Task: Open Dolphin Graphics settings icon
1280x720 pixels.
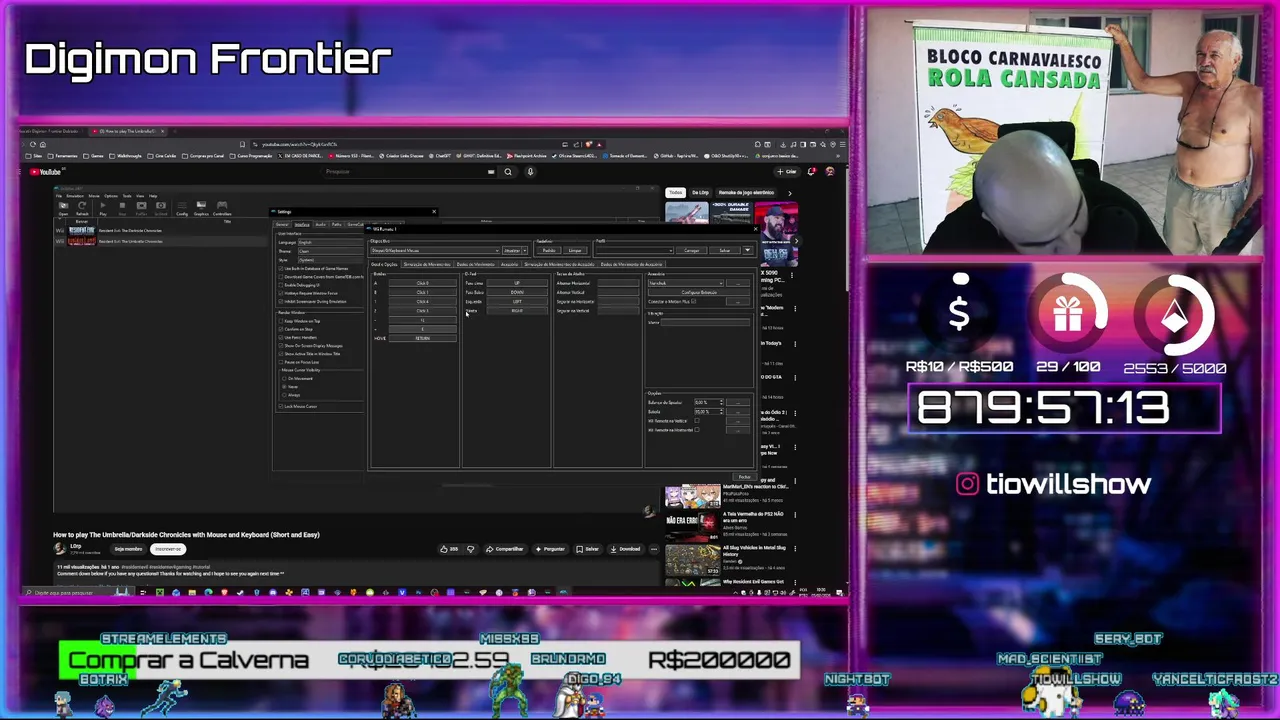Action: point(201,208)
